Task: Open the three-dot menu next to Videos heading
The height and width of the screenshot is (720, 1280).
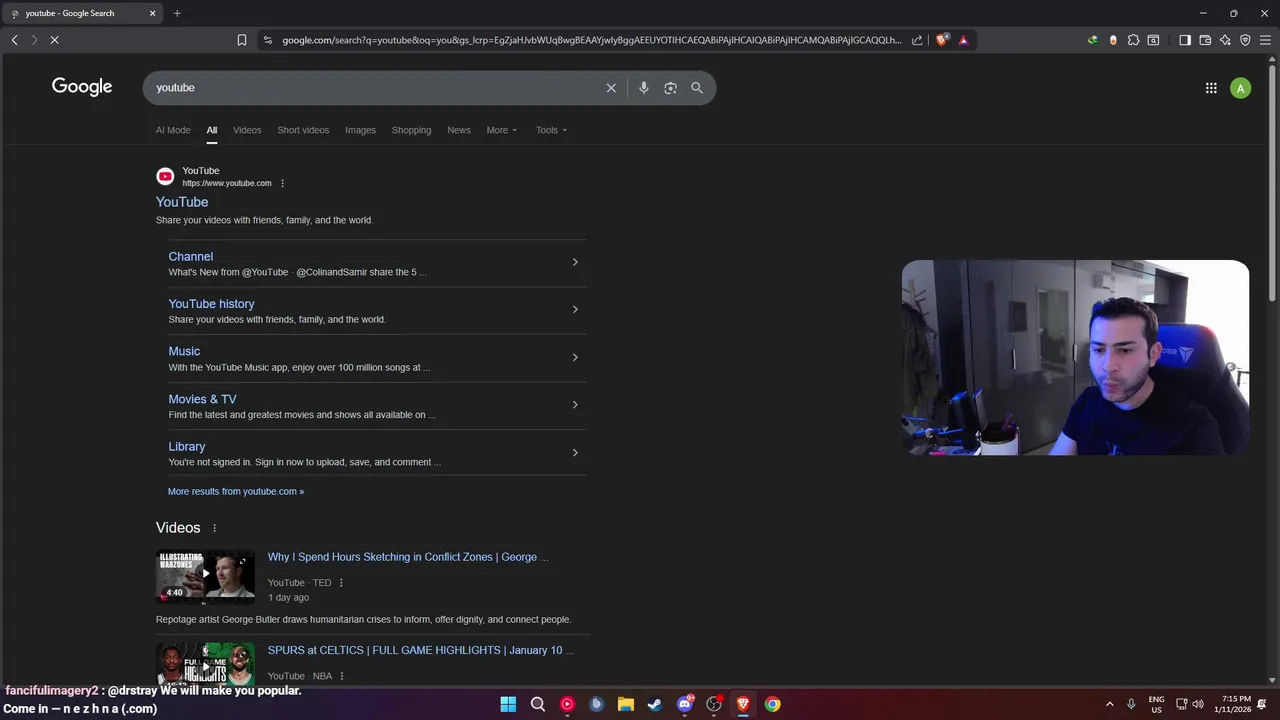Action: pyautogui.click(x=214, y=528)
